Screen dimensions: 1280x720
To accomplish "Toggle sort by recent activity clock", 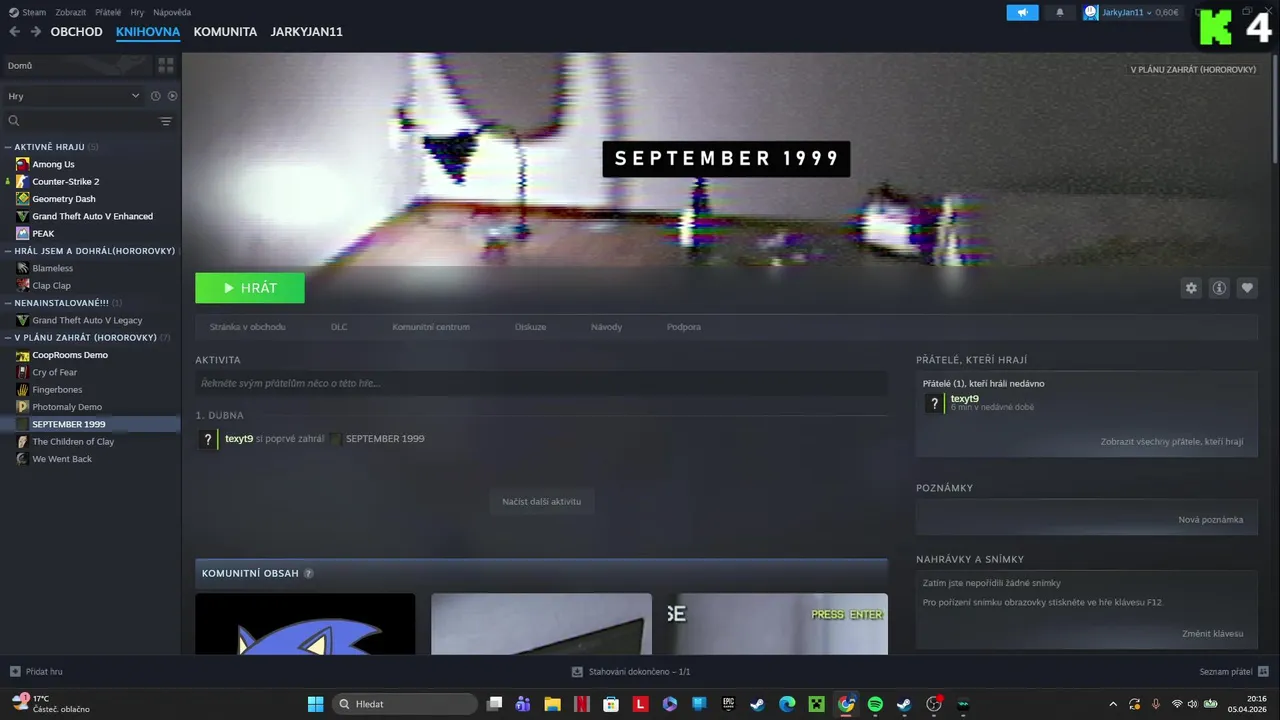I will [x=155, y=96].
